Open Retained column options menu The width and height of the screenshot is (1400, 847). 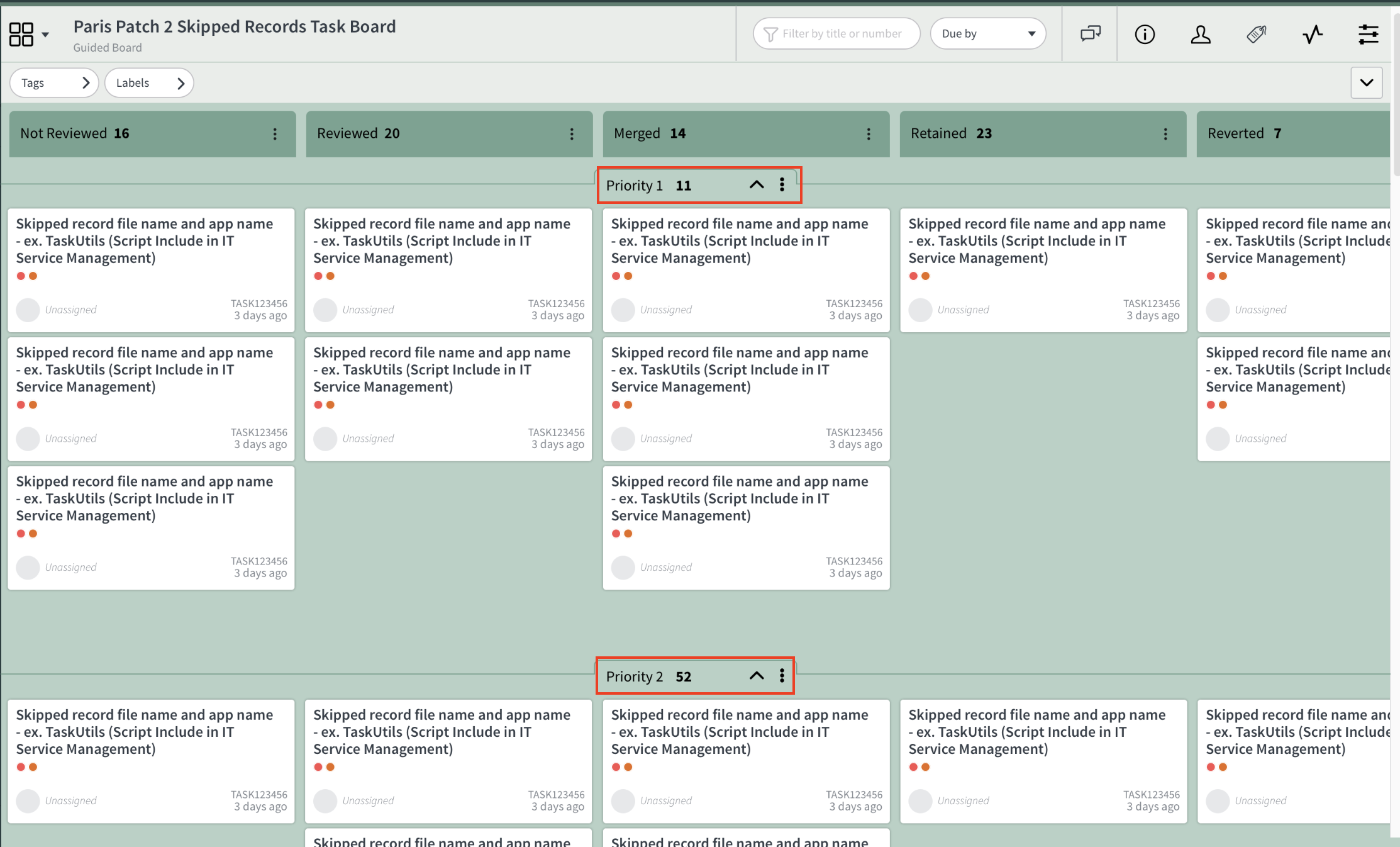pos(1165,133)
